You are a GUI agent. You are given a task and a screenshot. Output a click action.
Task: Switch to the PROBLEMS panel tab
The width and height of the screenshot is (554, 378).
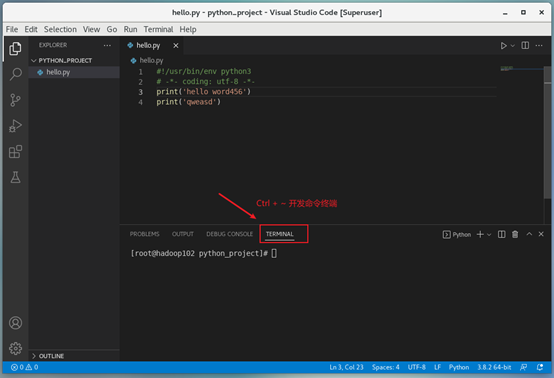pyautogui.click(x=145, y=234)
